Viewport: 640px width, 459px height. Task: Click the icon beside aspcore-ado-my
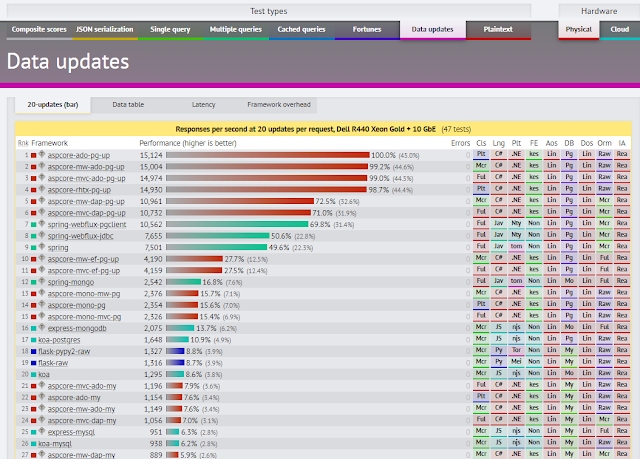[x=42, y=397]
